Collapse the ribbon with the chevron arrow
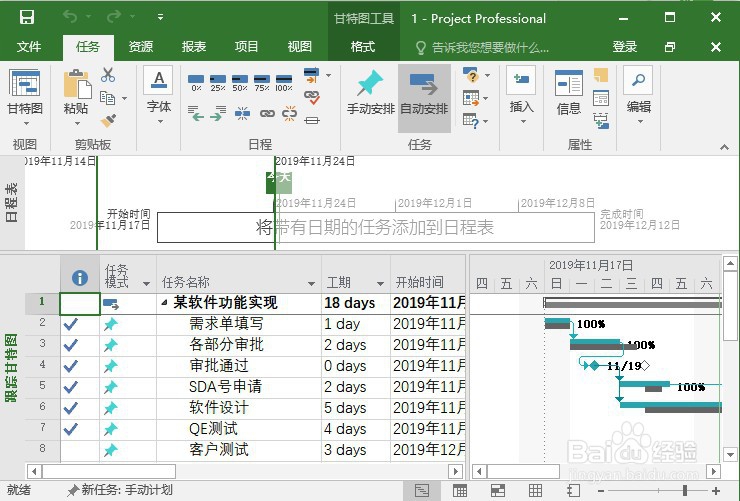 tap(724, 147)
